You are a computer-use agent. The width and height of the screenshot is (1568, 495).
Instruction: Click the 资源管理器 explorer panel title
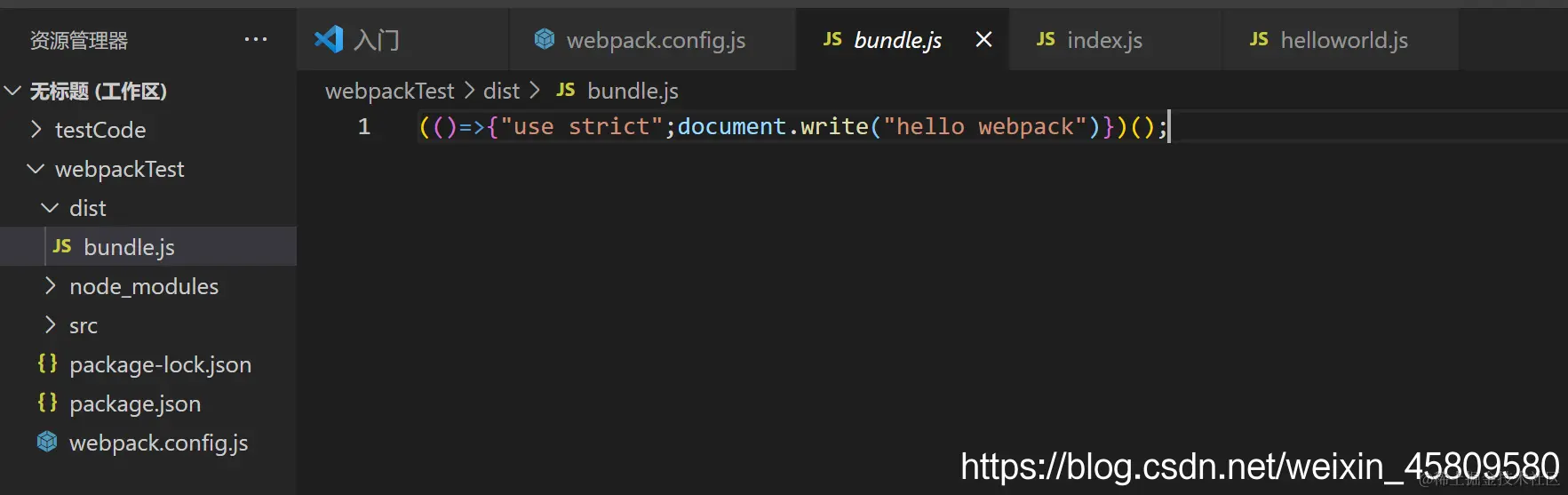[79, 40]
